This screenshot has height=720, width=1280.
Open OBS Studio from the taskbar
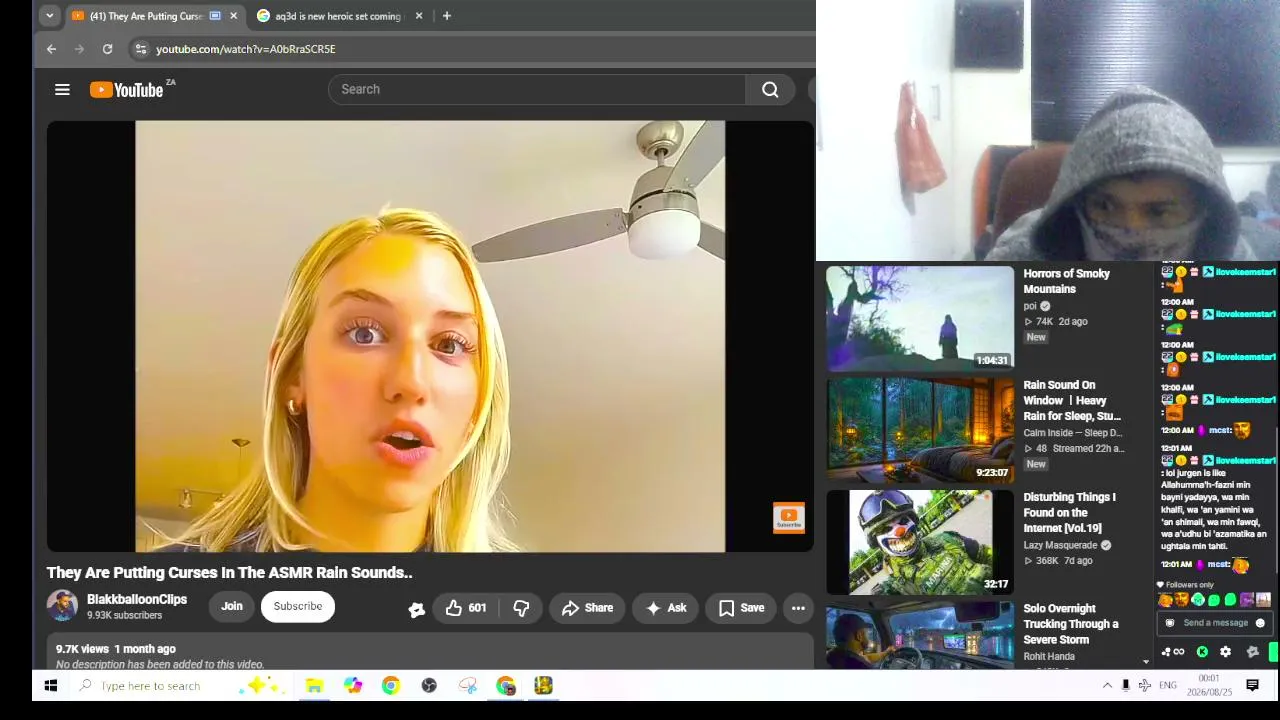(429, 686)
